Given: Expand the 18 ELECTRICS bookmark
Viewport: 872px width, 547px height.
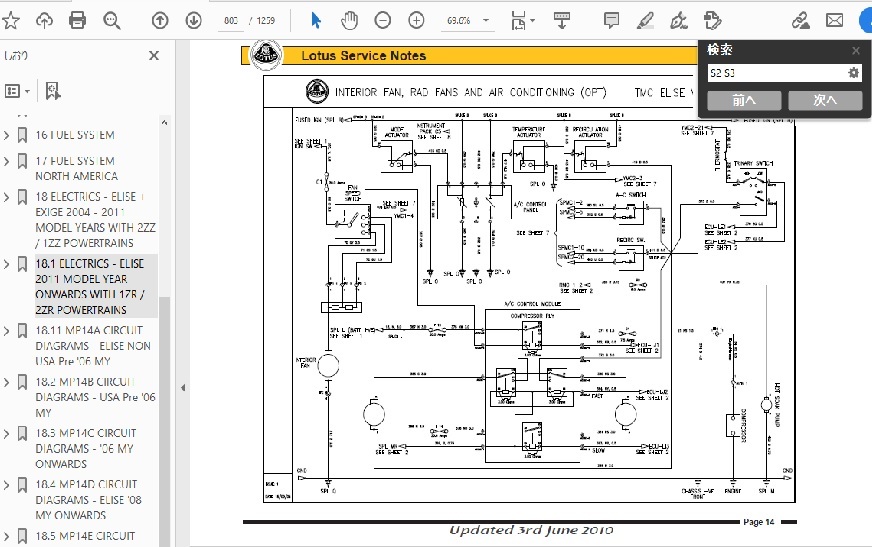Looking at the screenshot, I should 6,197.
